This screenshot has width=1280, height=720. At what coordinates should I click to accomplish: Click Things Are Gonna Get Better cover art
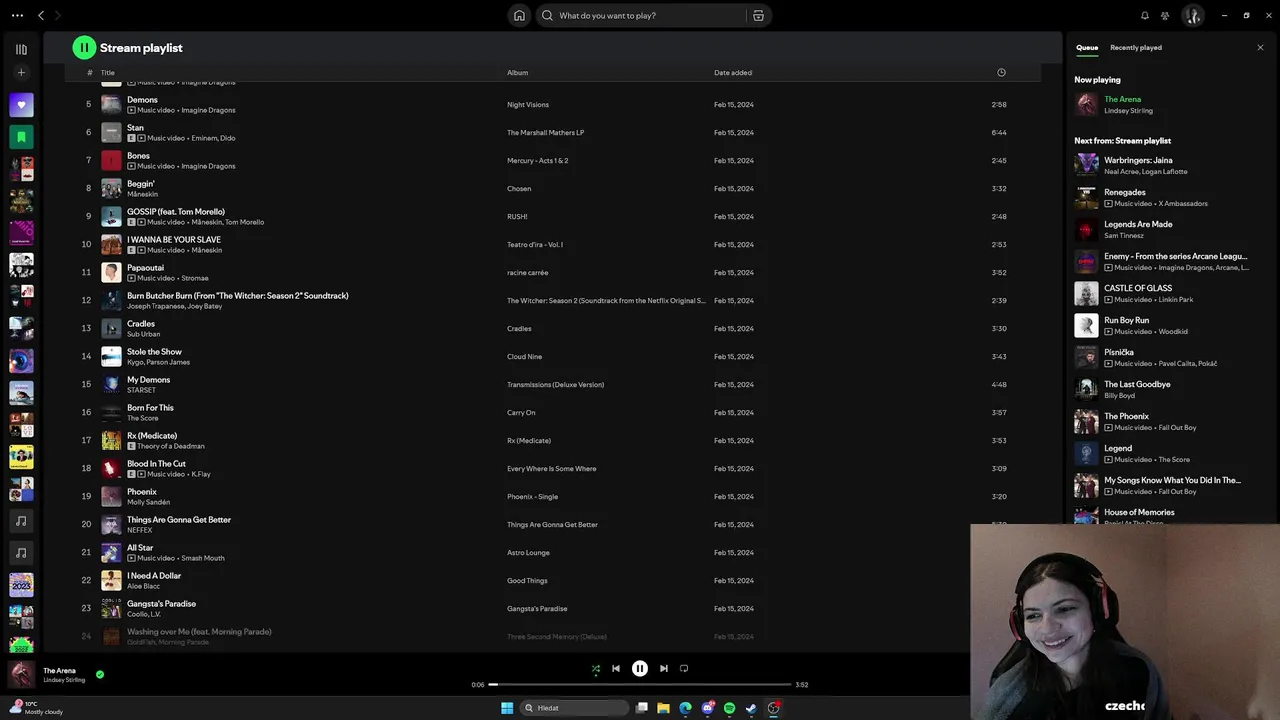[x=111, y=524]
